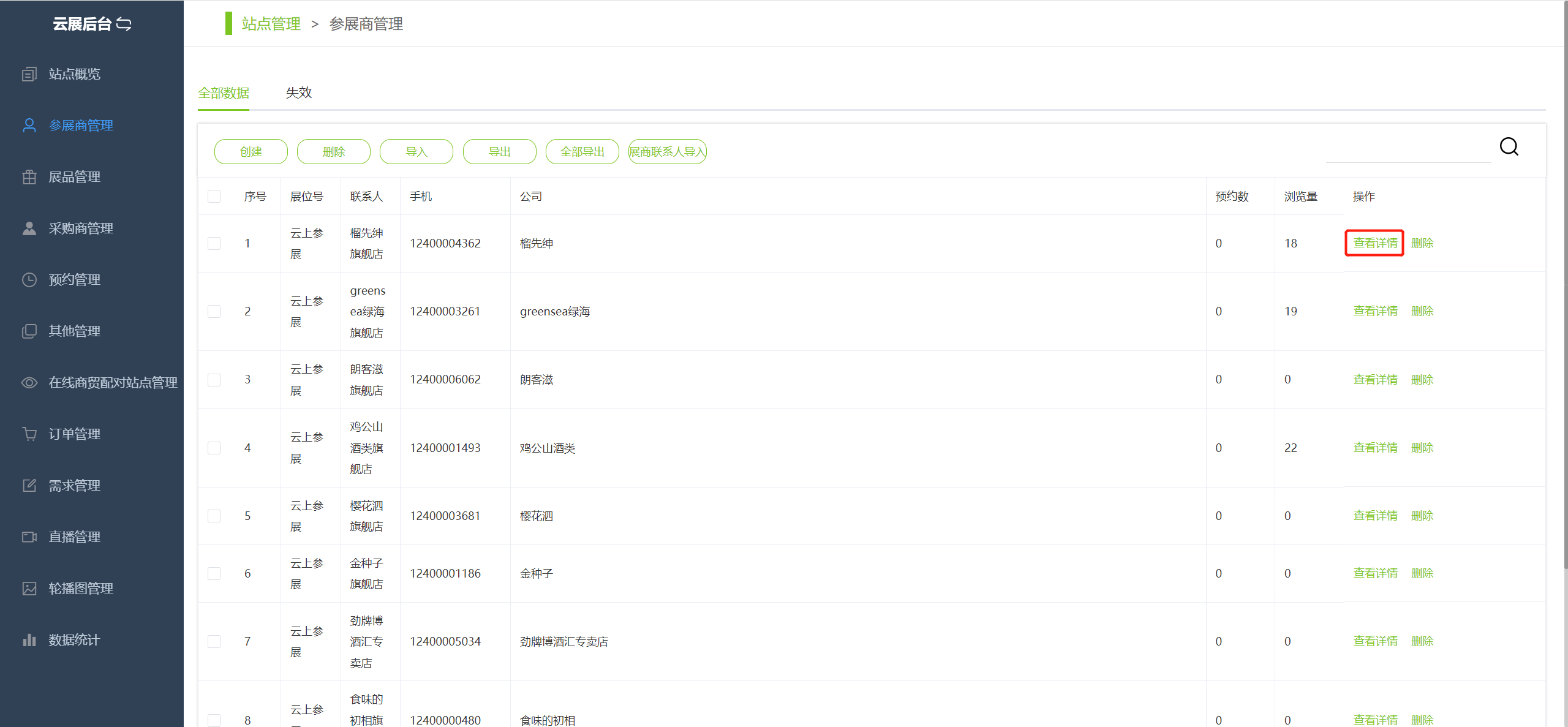The image size is (1568, 727).
Task: Check the row 4 鸡公山酒类 checkbox
Action: coord(214,448)
